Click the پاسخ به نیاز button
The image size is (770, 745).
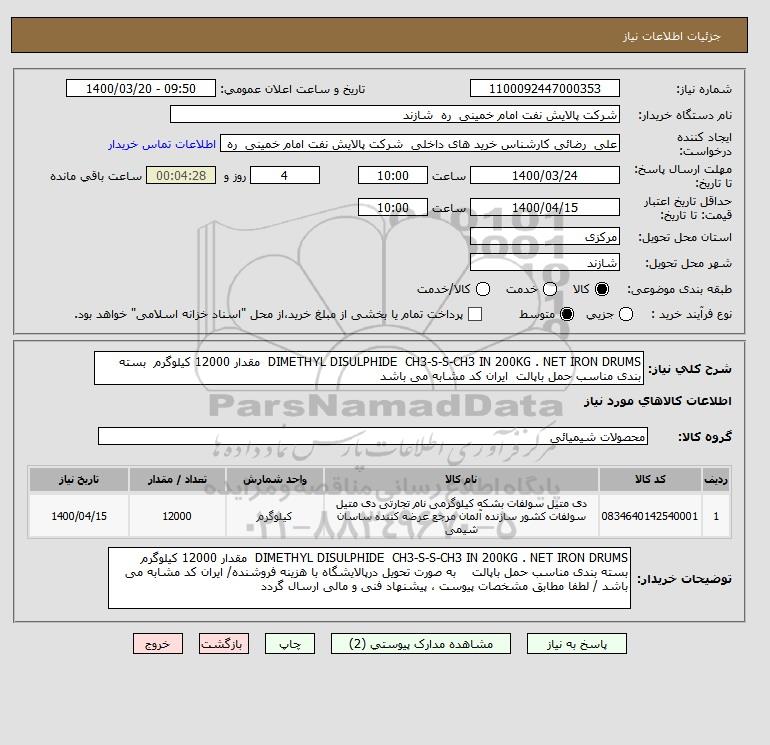point(577,644)
